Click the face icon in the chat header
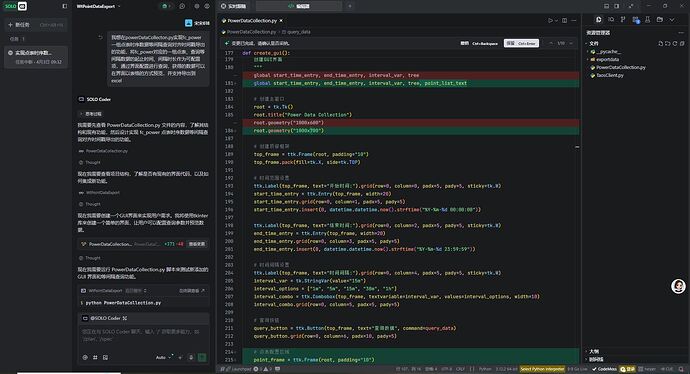The image size is (690, 374). [x=207, y=6]
